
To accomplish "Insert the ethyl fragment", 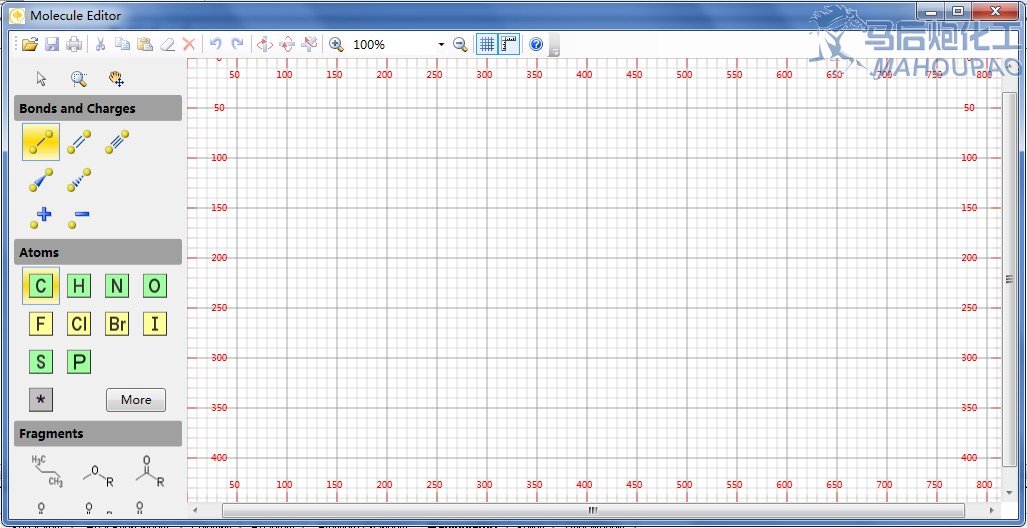I will [46, 470].
